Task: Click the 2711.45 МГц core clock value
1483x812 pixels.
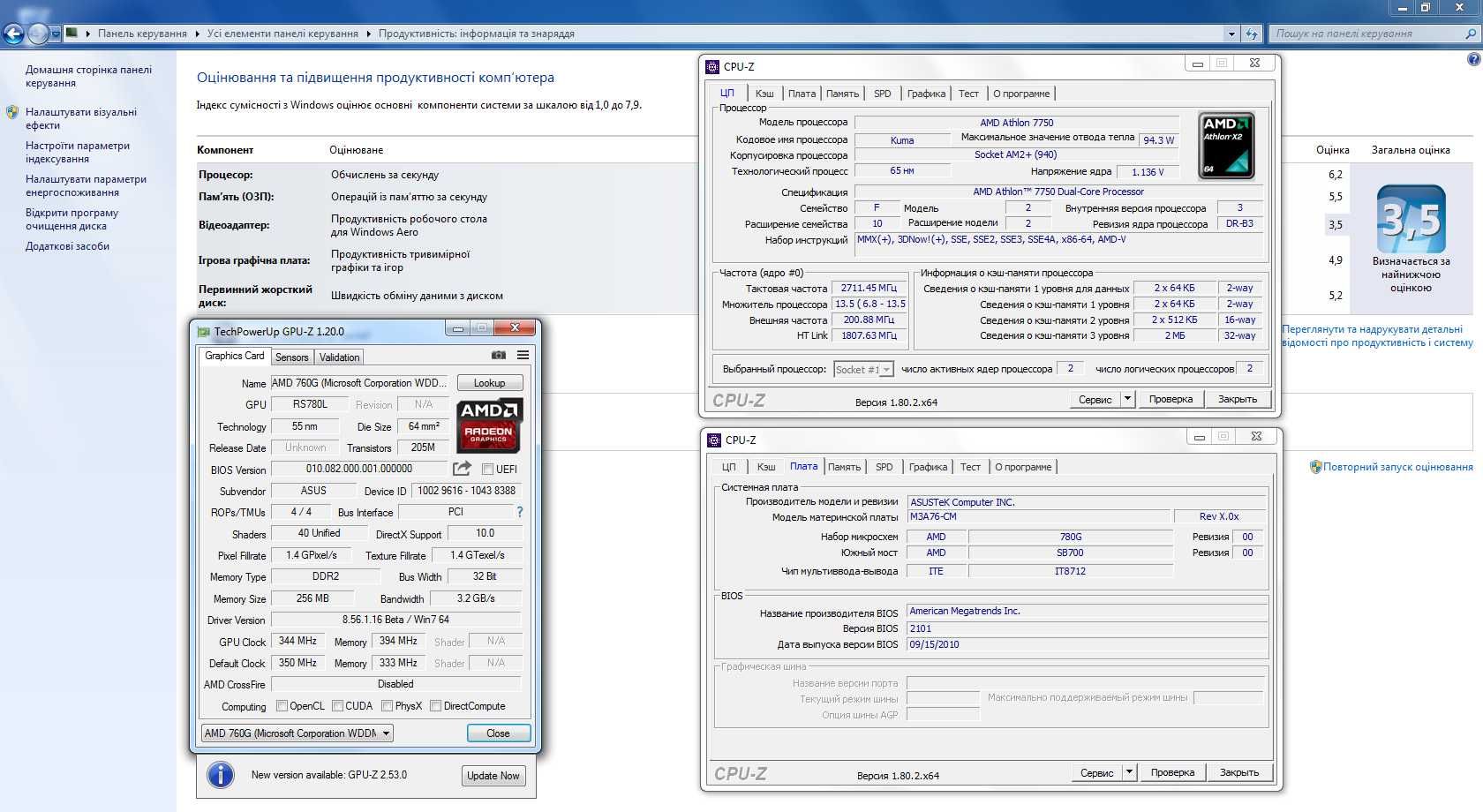Action: (x=869, y=288)
